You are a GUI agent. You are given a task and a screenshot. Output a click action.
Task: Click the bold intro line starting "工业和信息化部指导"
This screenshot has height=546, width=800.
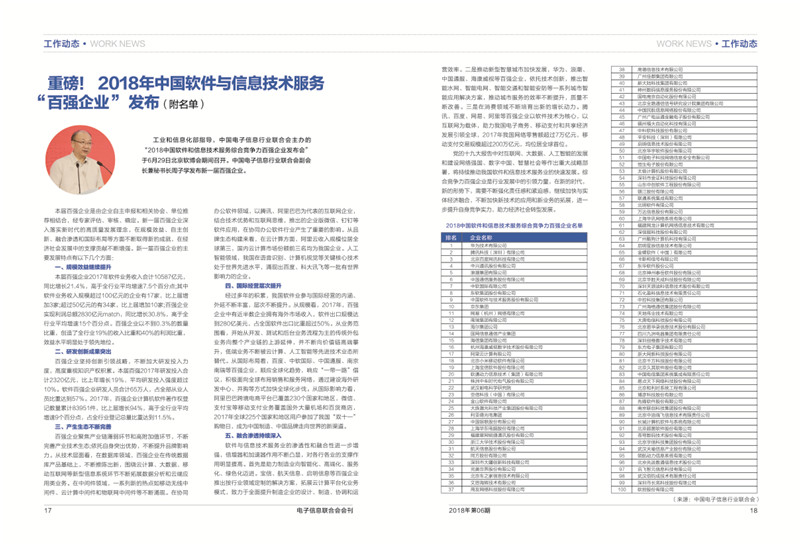pos(232,140)
